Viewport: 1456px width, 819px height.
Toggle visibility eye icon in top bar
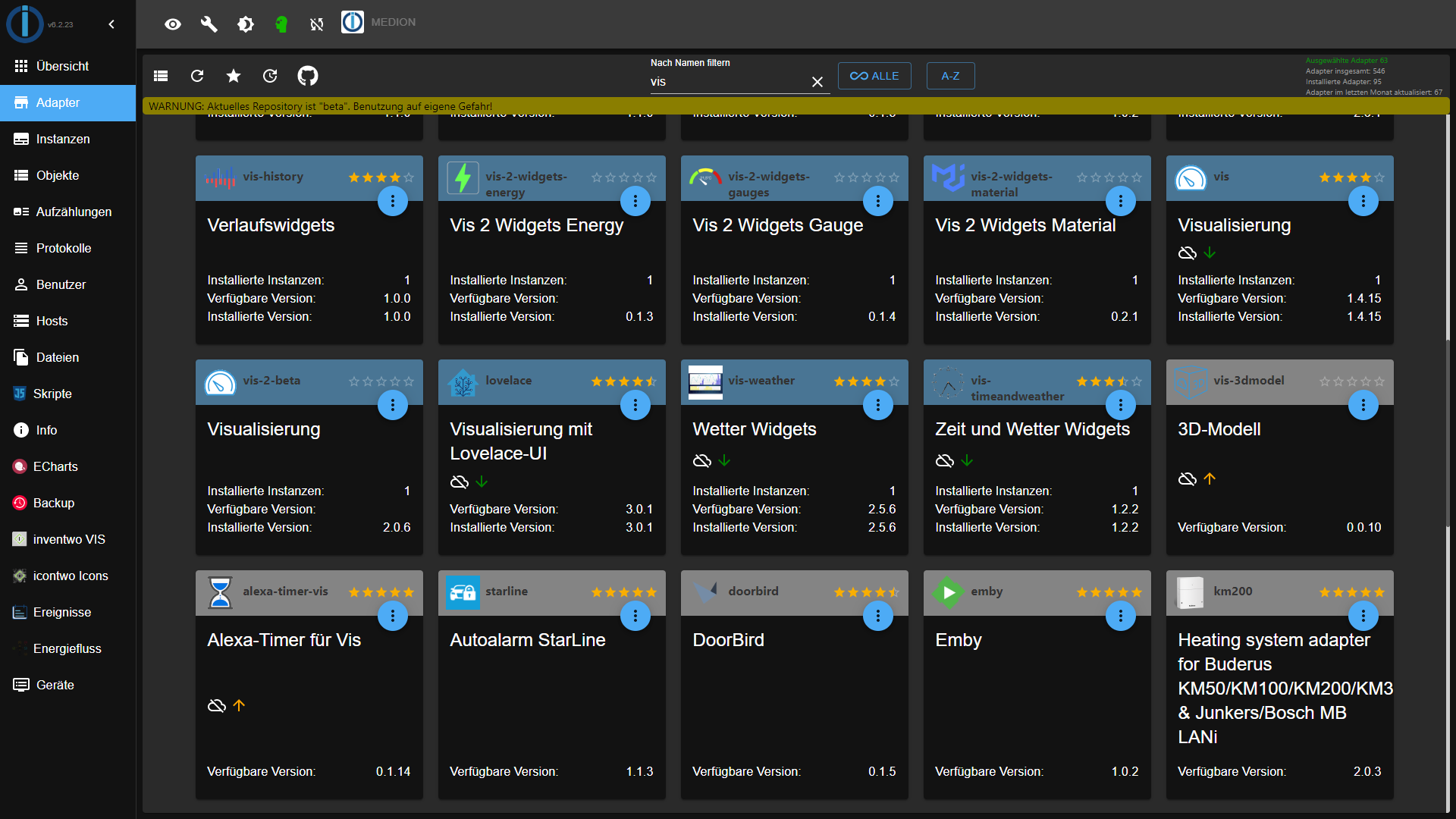[173, 24]
